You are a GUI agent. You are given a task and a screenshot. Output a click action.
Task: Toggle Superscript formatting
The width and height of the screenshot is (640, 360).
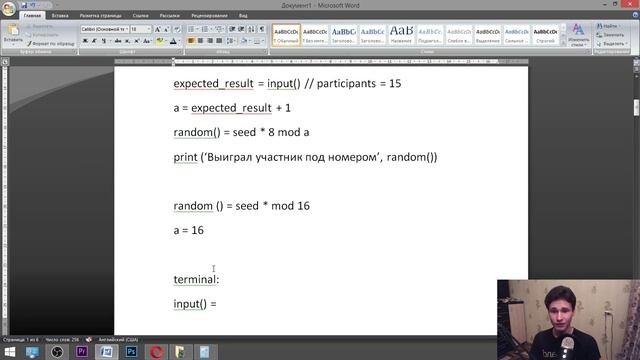click(137, 41)
